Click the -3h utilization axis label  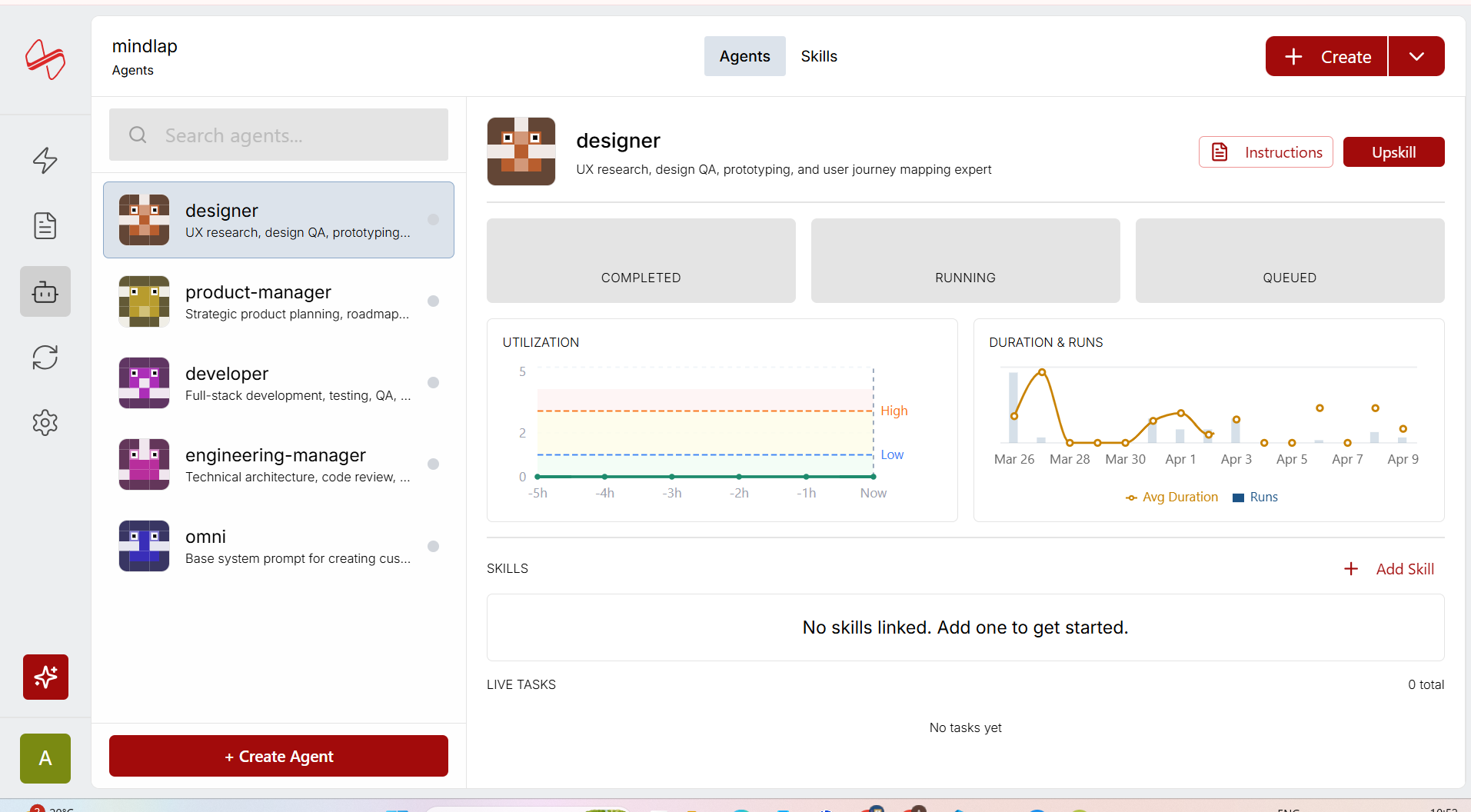point(672,493)
